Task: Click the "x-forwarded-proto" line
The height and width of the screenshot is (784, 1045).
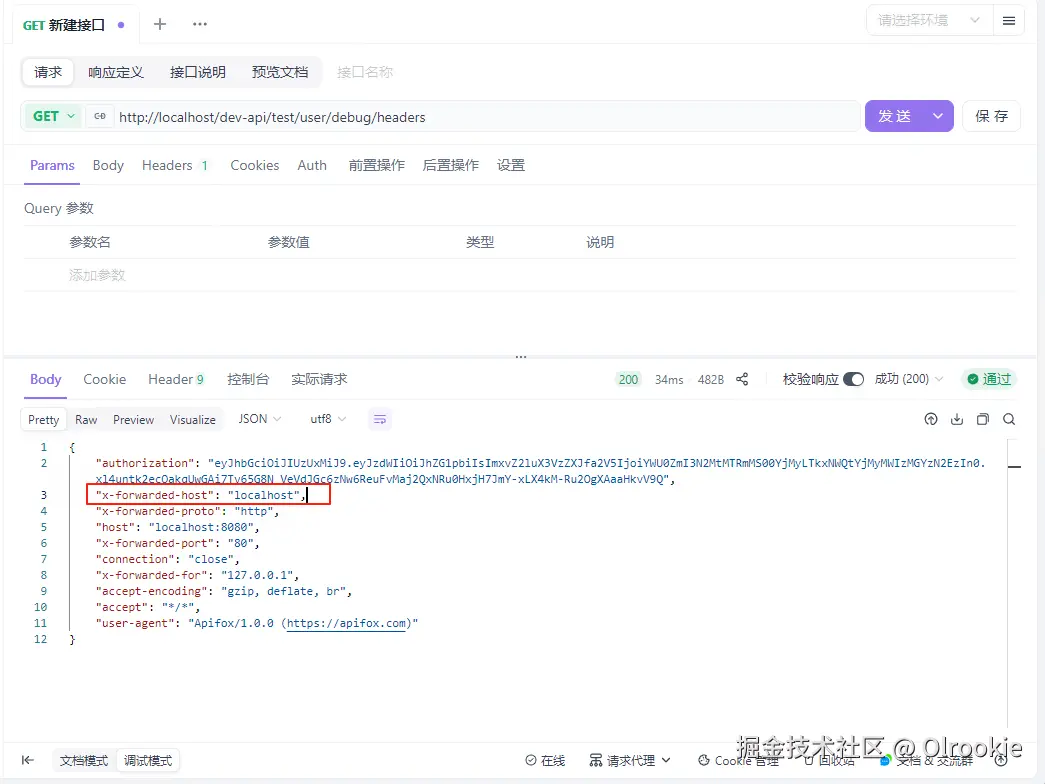Action: (x=187, y=511)
